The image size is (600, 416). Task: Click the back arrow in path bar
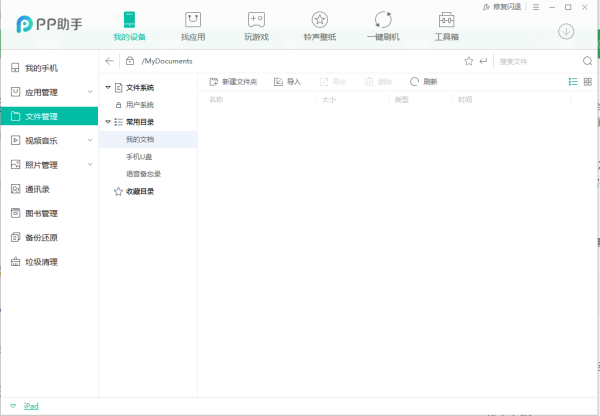[109, 61]
